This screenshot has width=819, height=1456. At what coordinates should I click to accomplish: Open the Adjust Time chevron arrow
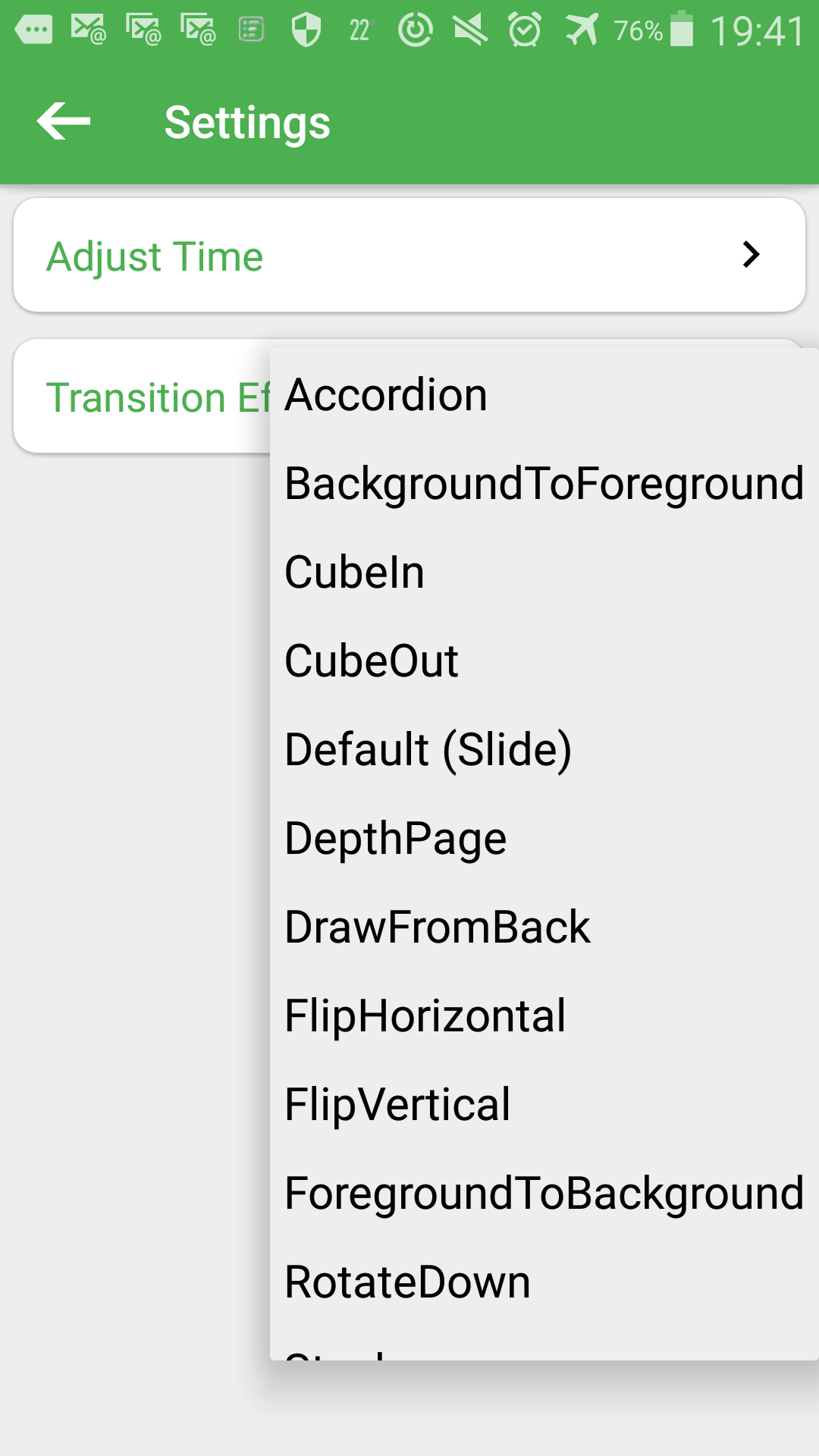click(x=751, y=255)
